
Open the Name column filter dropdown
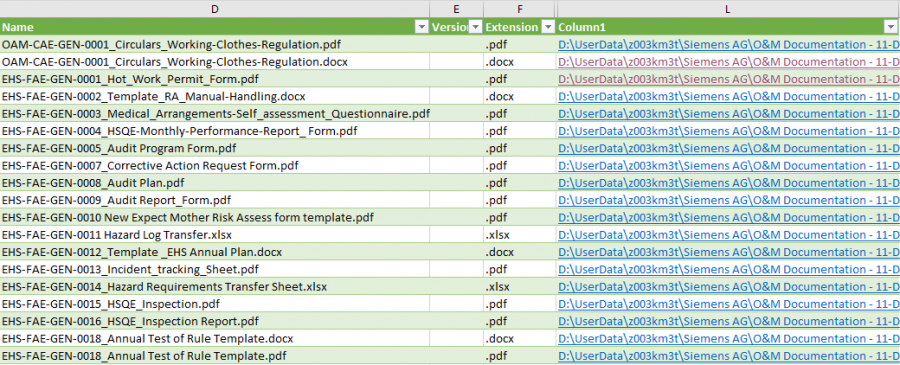(422, 27)
